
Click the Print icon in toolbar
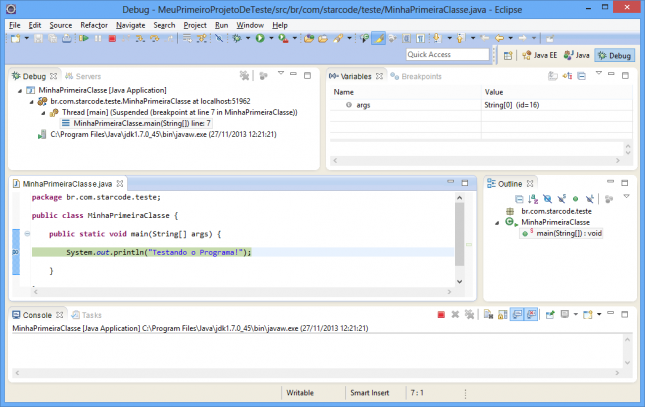click(67, 38)
